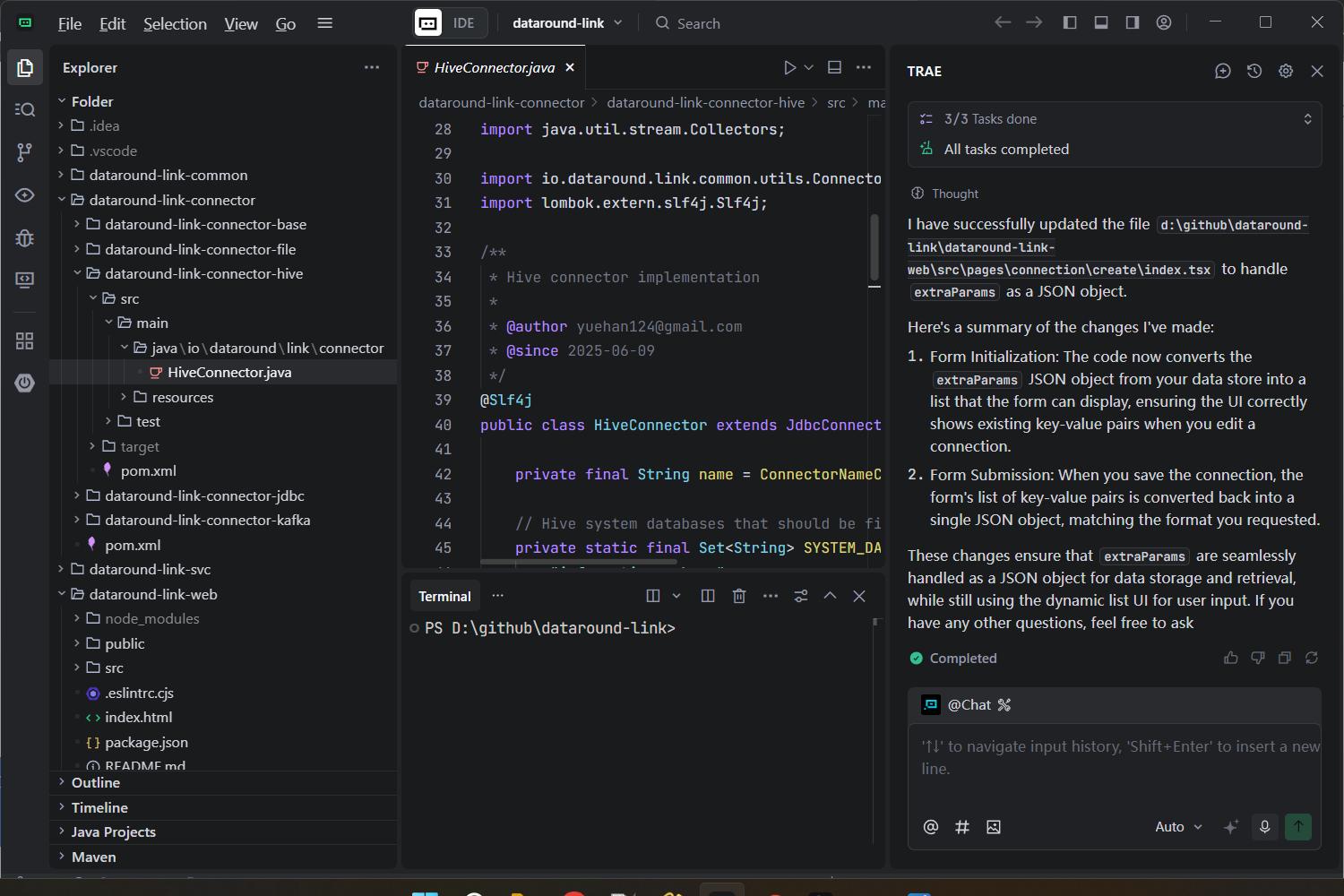Open the Selection menu
Viewport: 1344px width, 896px height.
coord(175,24)
